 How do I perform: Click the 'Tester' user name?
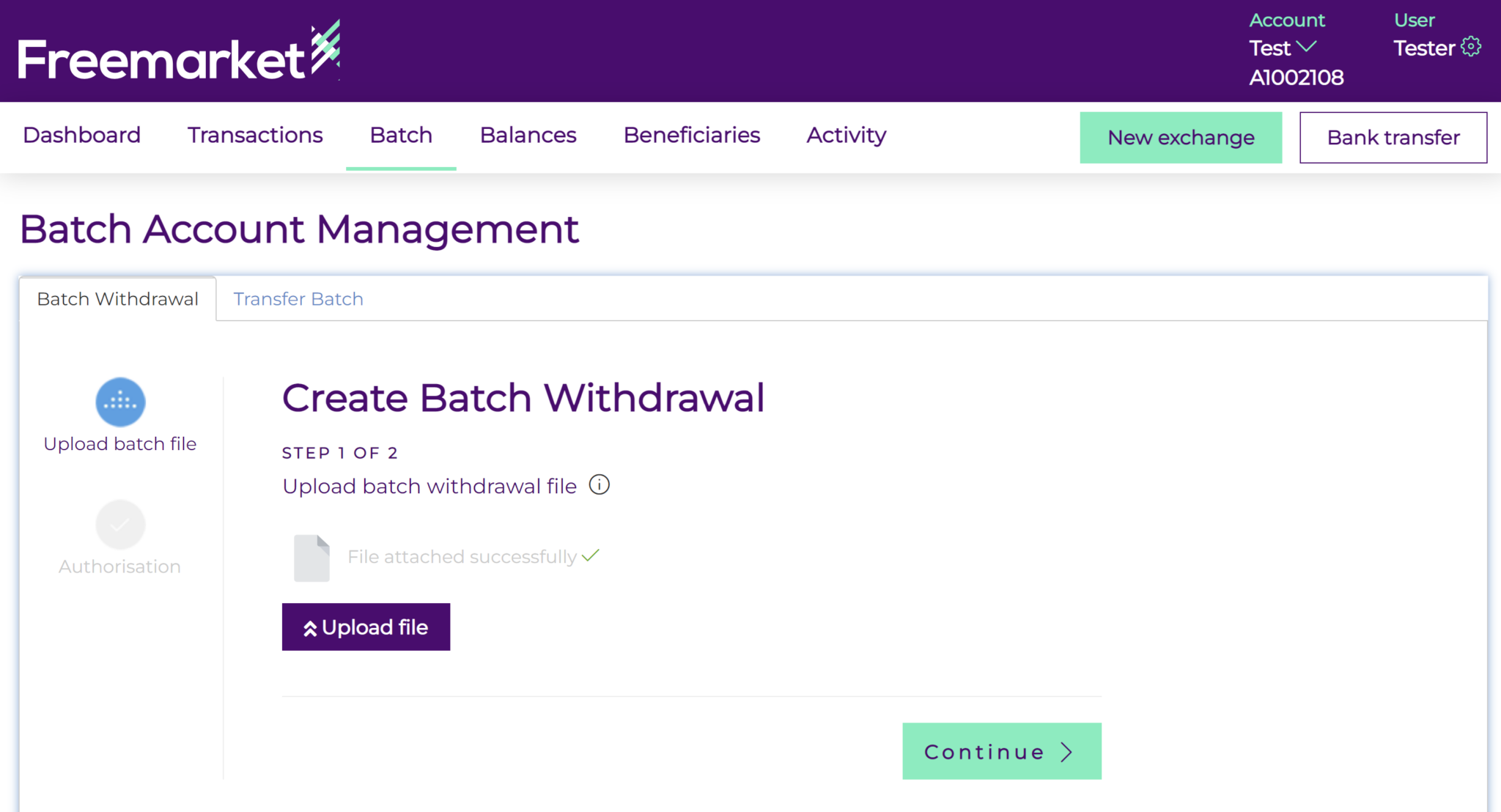(x=1424, y=48)
